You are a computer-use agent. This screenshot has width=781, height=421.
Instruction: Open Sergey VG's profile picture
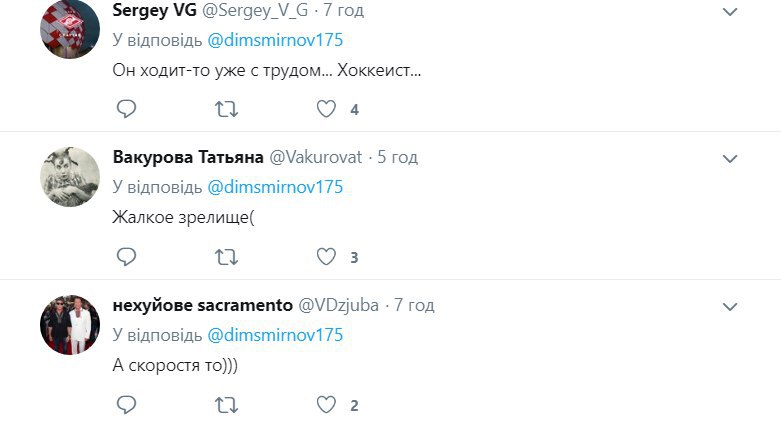point(68,30)
